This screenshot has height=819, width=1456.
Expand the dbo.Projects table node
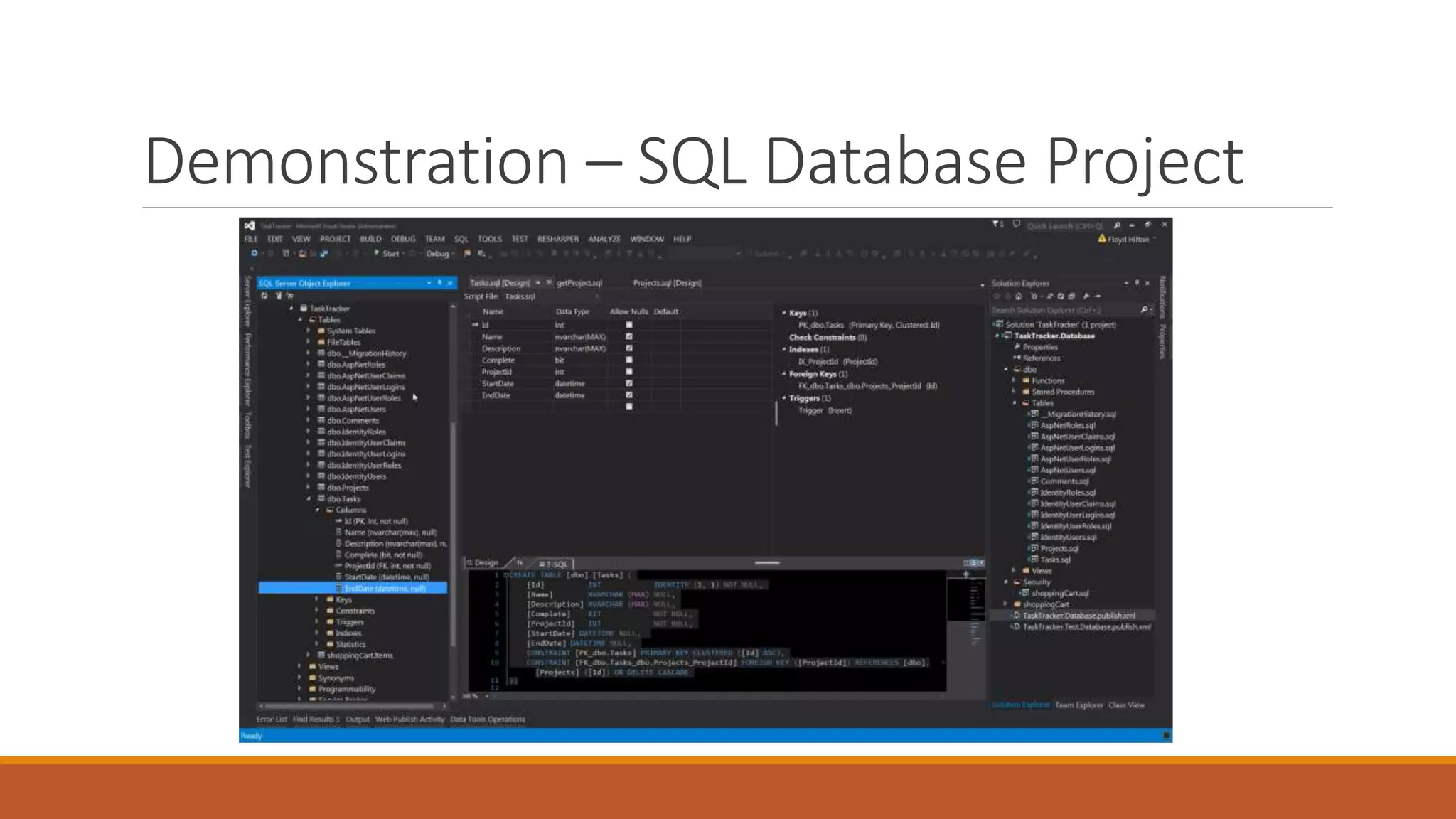point(309,488)
